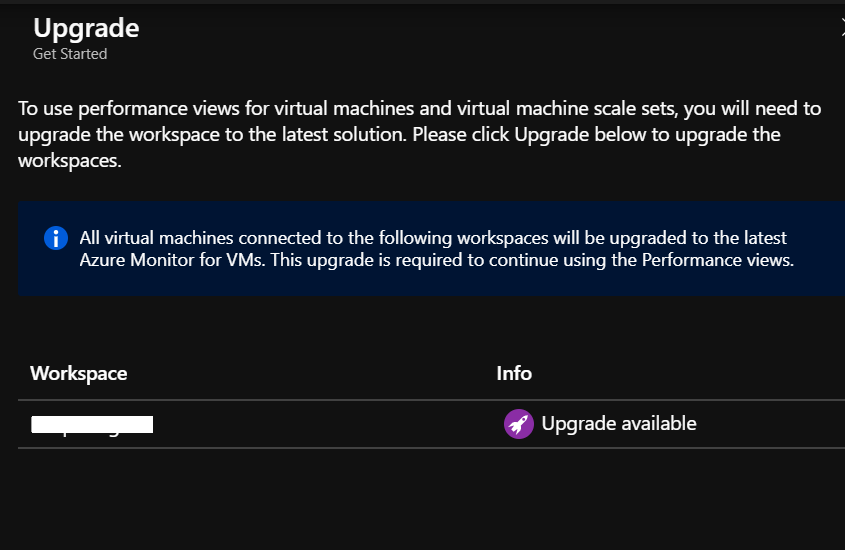Click the Upgrade panel title
Viewport: 845px width, 550px height.
(86, 28)
